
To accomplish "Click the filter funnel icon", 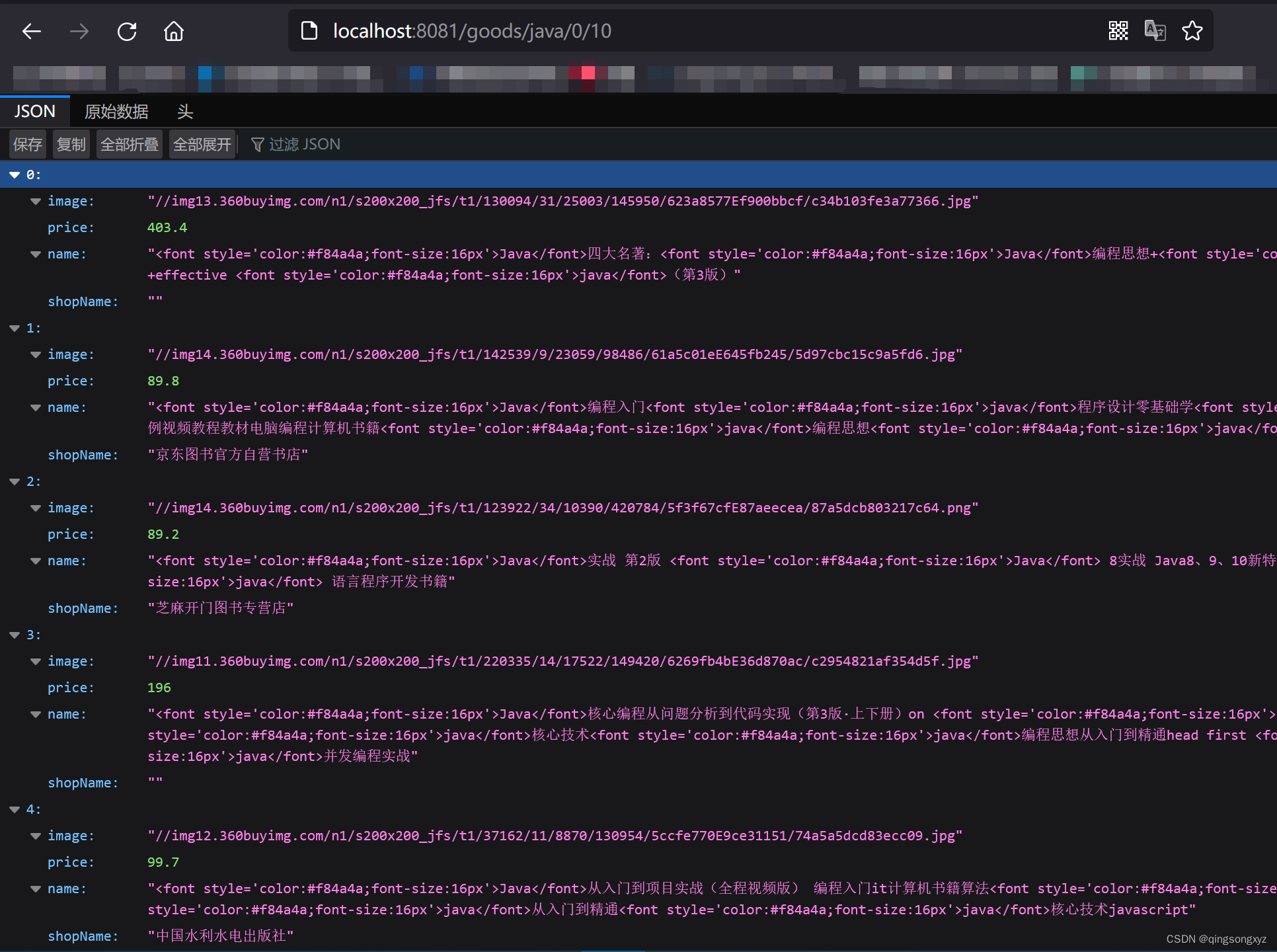I will pos(258,144).
